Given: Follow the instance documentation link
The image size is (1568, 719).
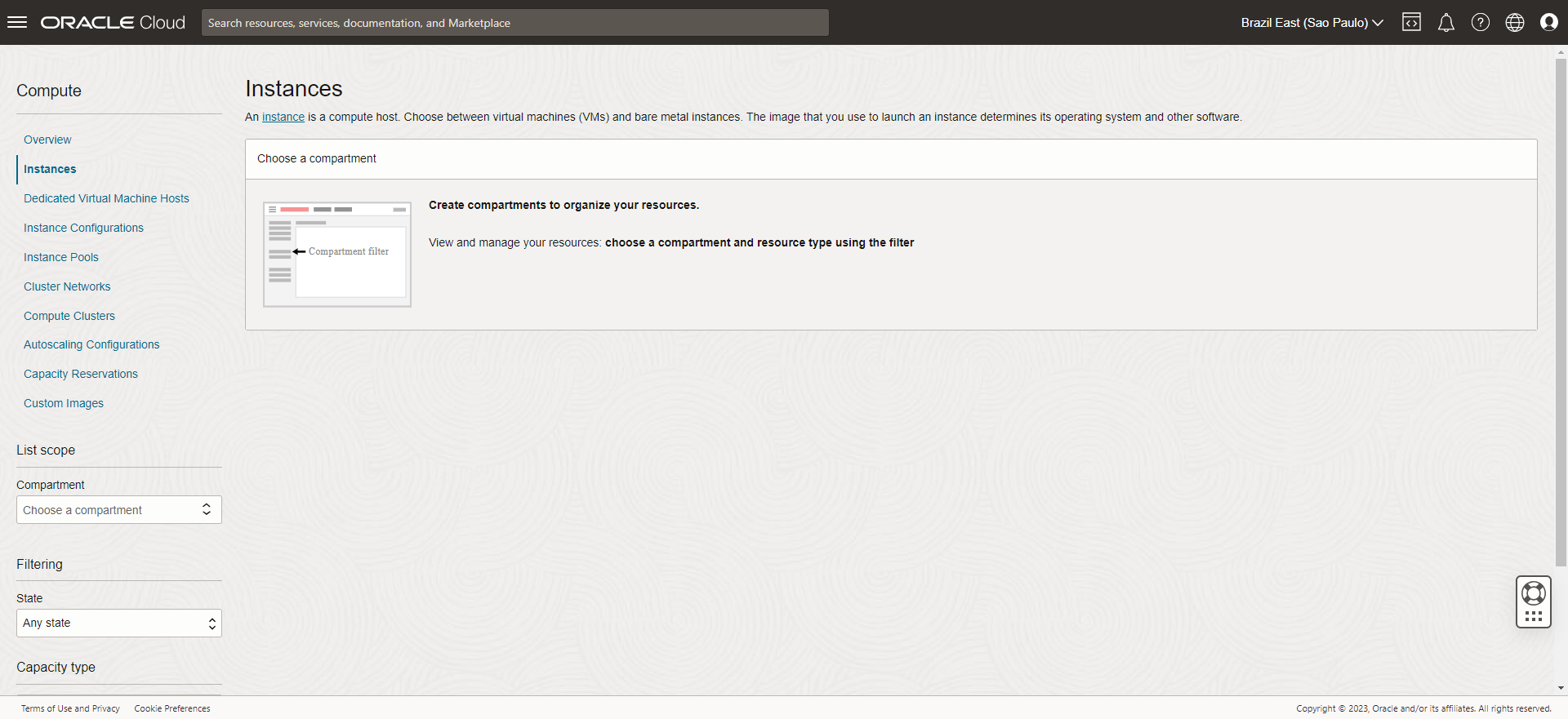Looking at the screenshot, I should coord(283,117).
